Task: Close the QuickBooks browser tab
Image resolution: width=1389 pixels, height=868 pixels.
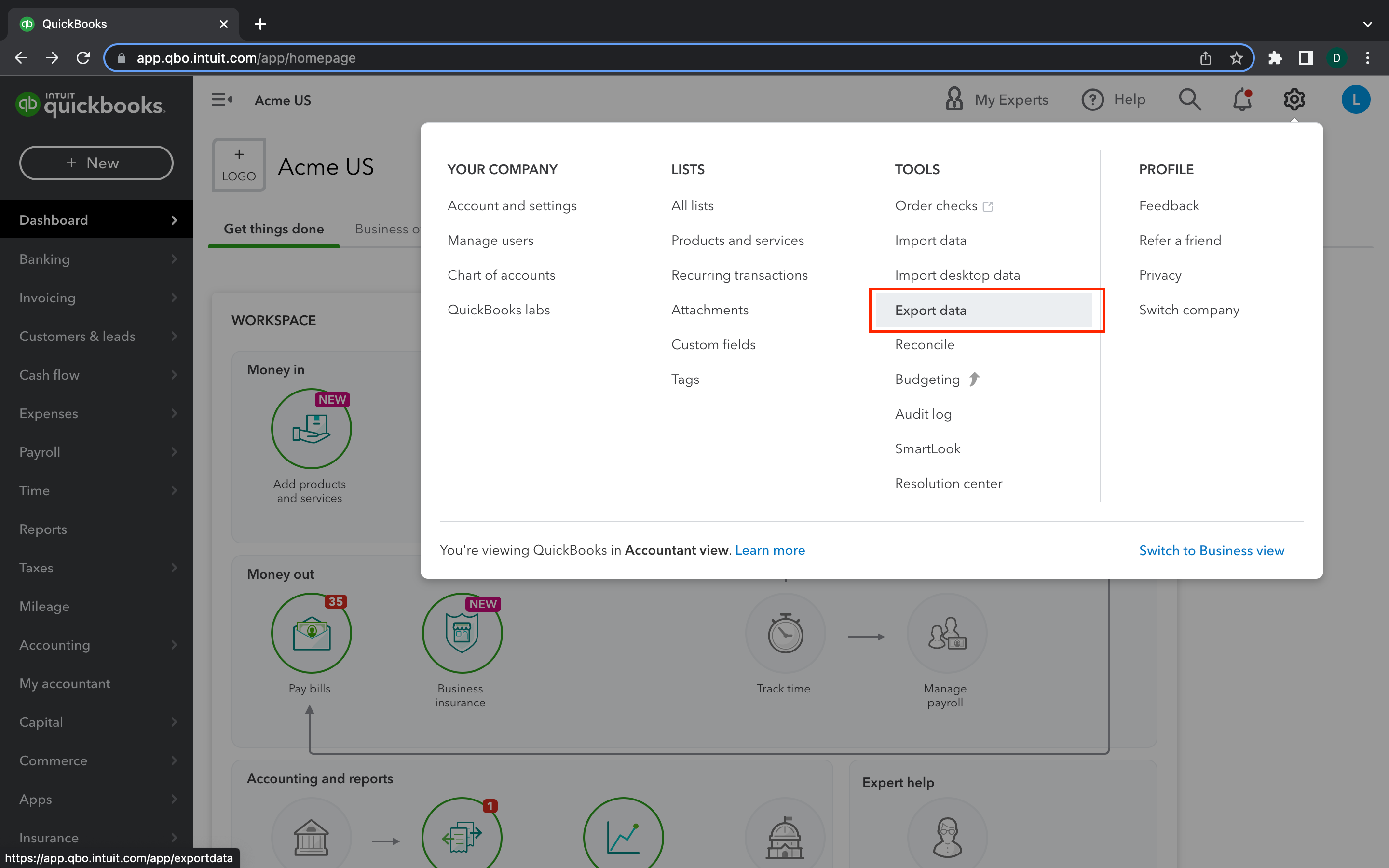Action: pos(223,24)
